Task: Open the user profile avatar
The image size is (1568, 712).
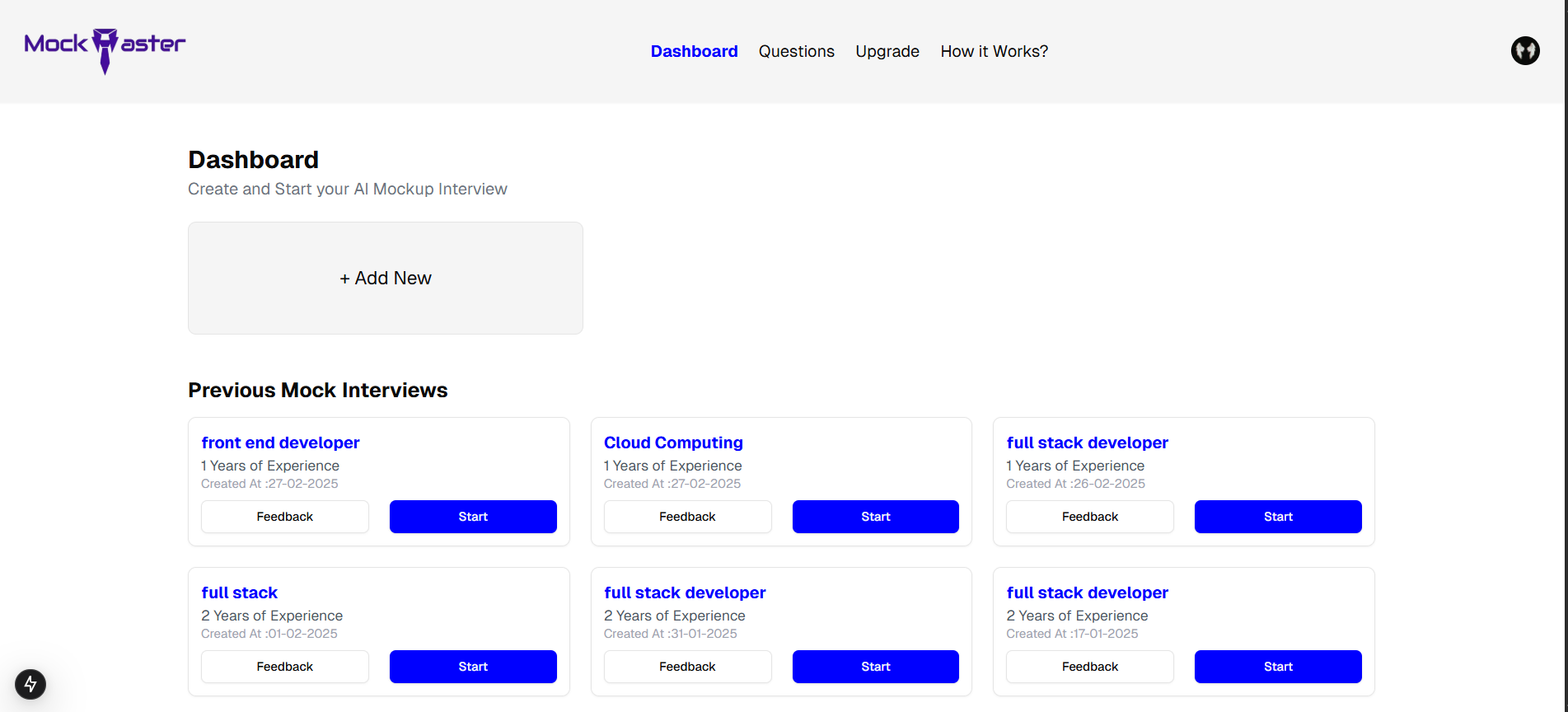Action: tap(1525, 51)
